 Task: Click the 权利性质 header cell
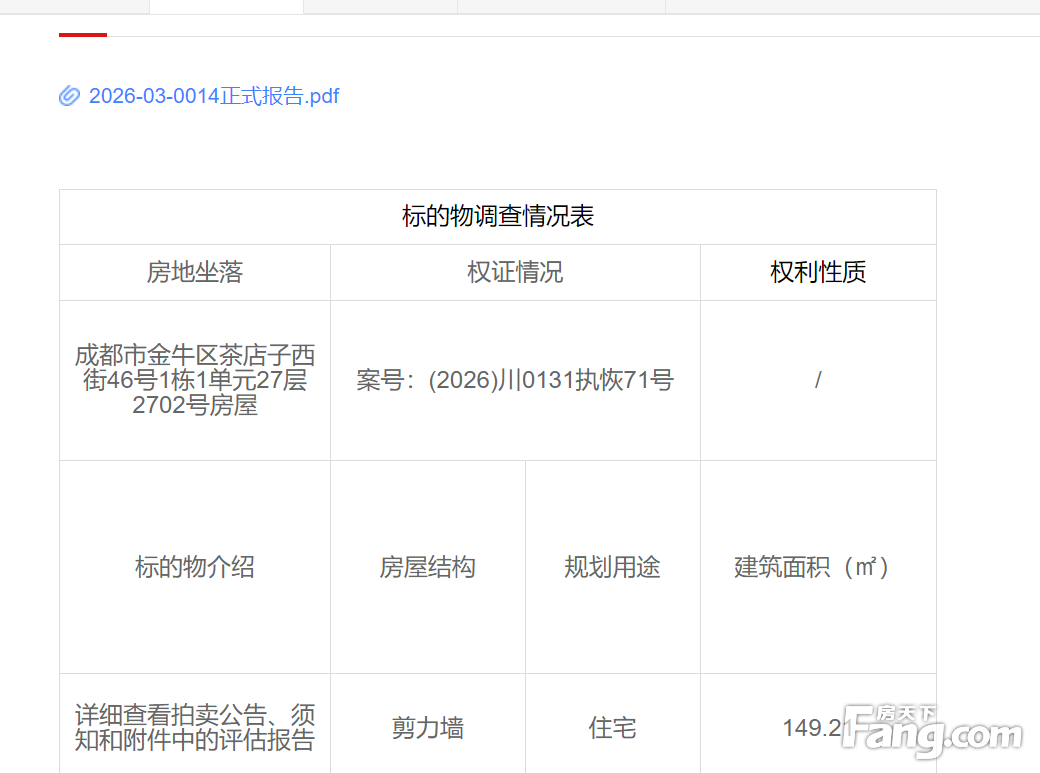click(x=817, y=272)
